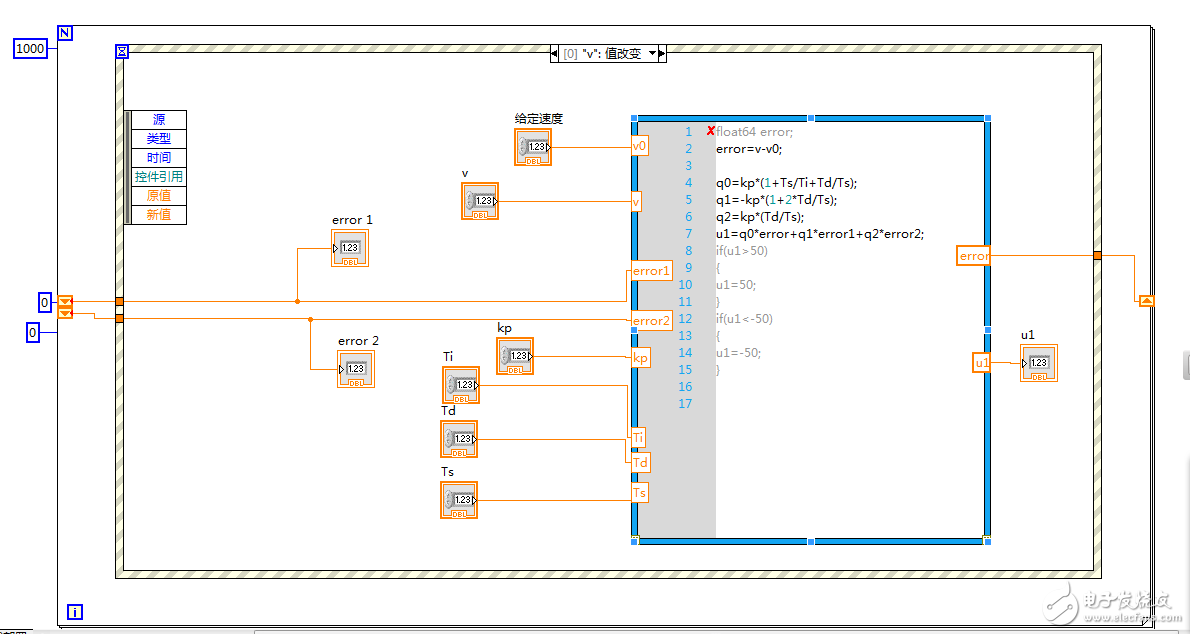
Task: Click the 源 event data node item
Action: pyautogui.click(x=159, y=120)
